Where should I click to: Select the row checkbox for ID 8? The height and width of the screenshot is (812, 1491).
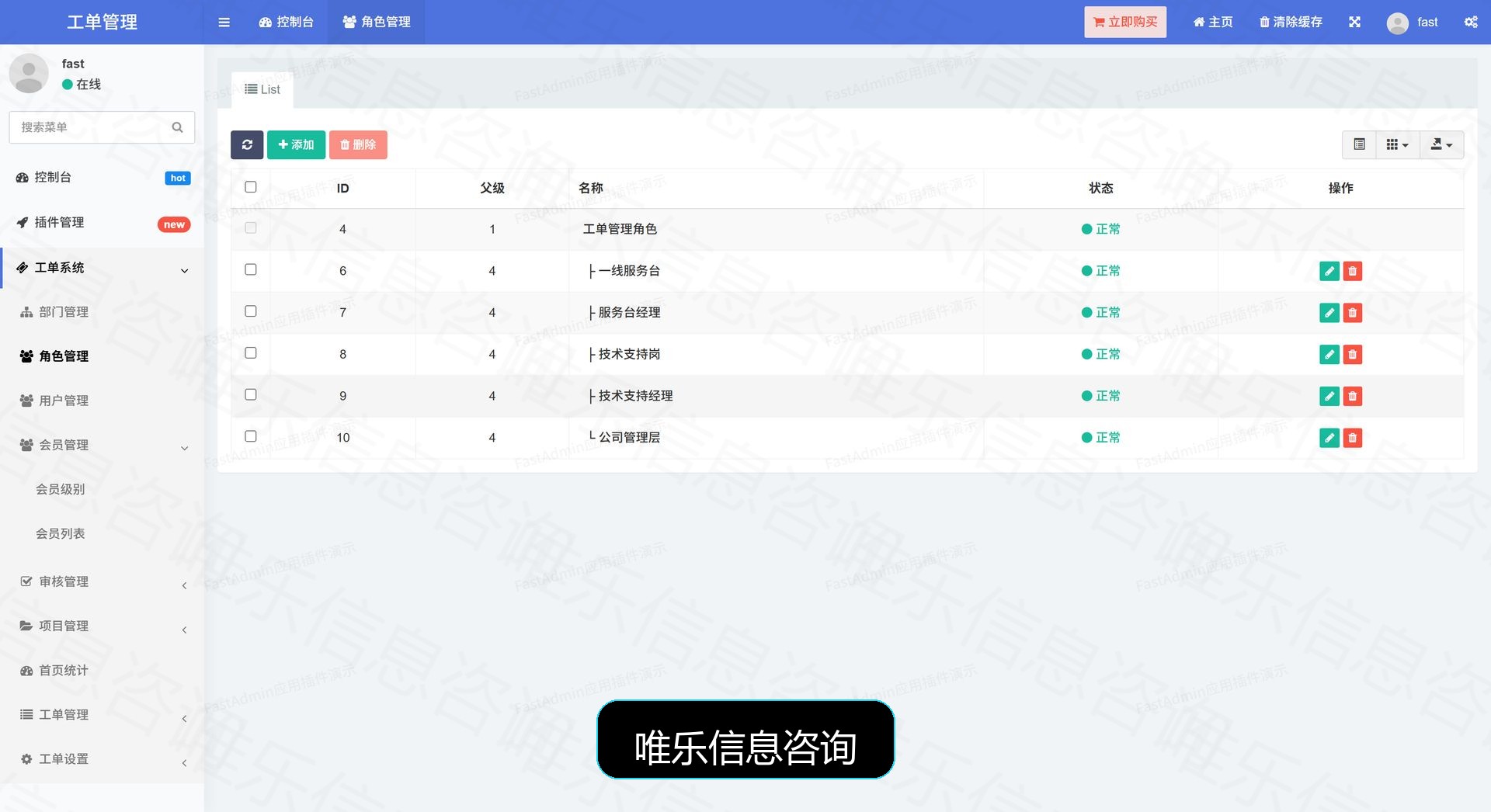coord(250,353)
